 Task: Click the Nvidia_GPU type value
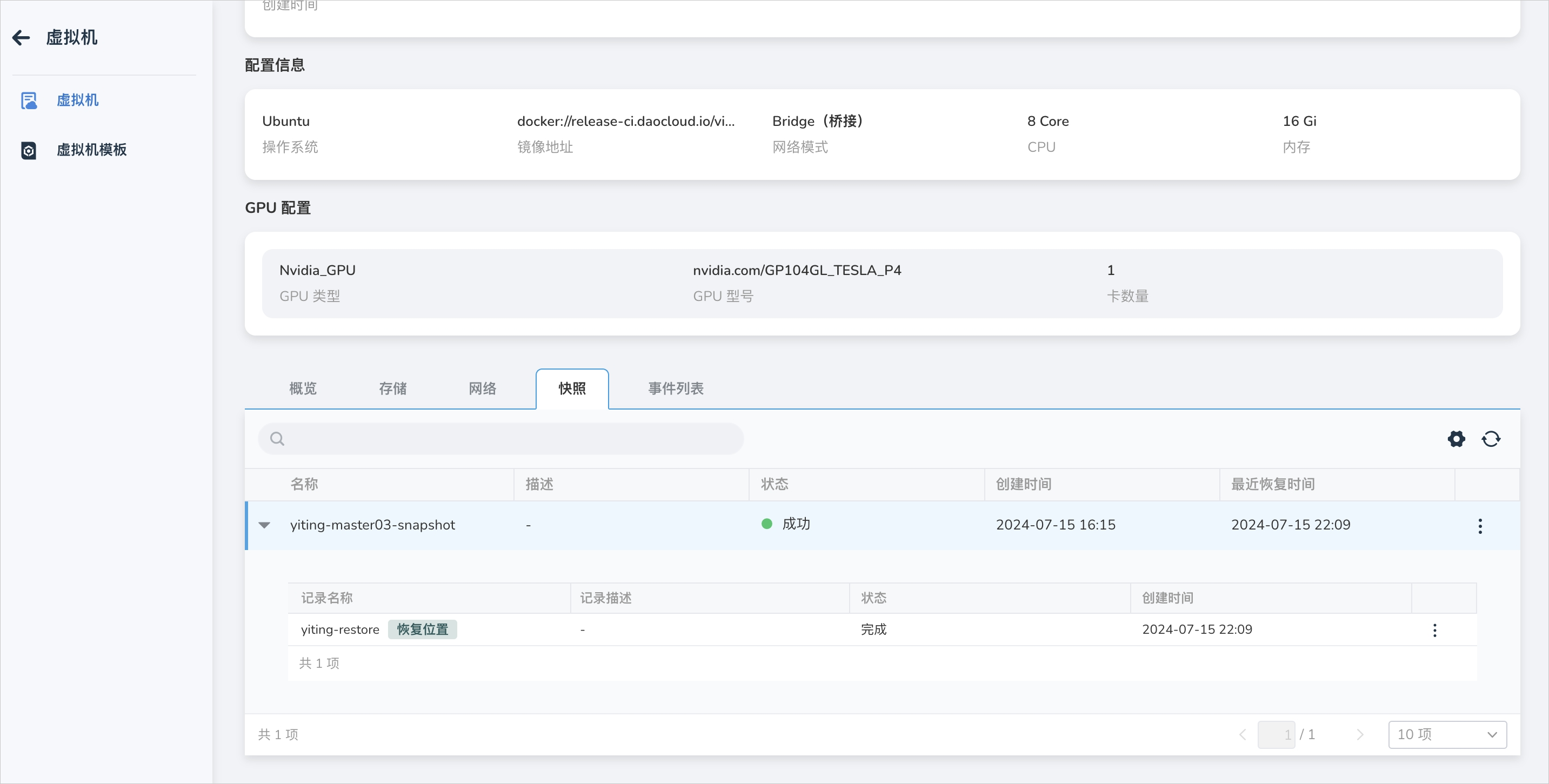[x=317, y=271]
